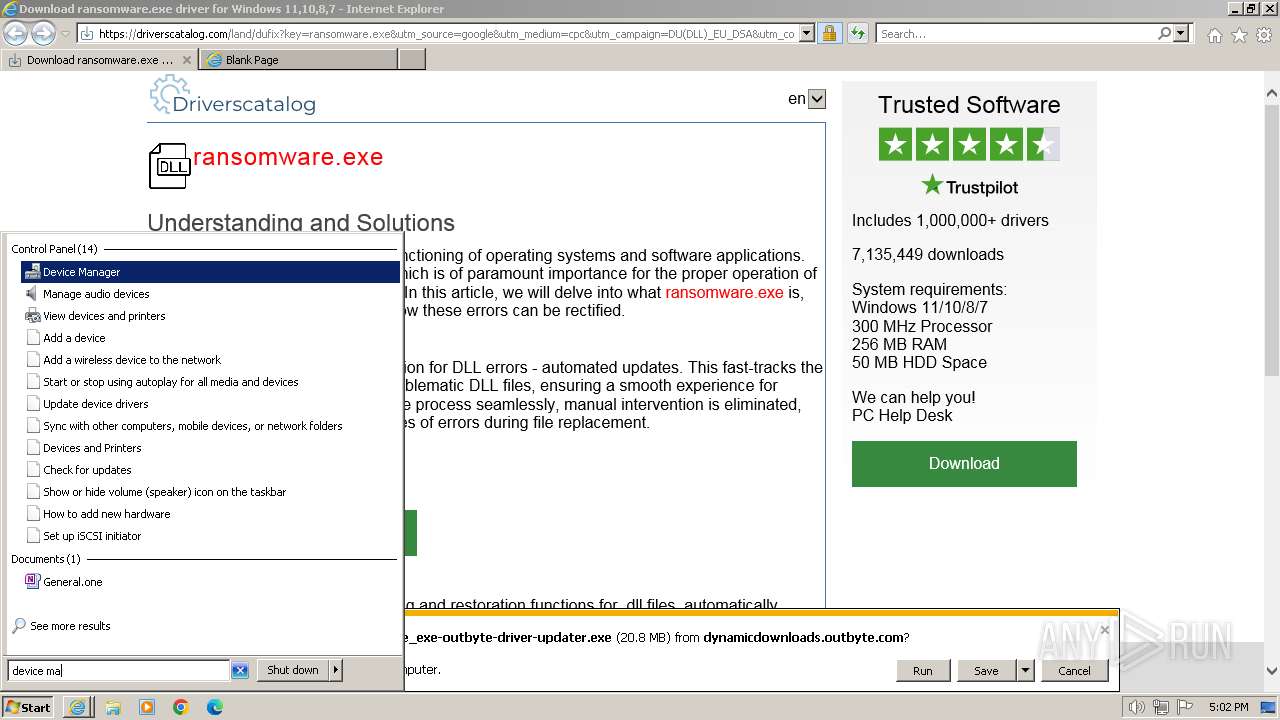
Task: Save the driver updater download
Action: coord(986,671)
